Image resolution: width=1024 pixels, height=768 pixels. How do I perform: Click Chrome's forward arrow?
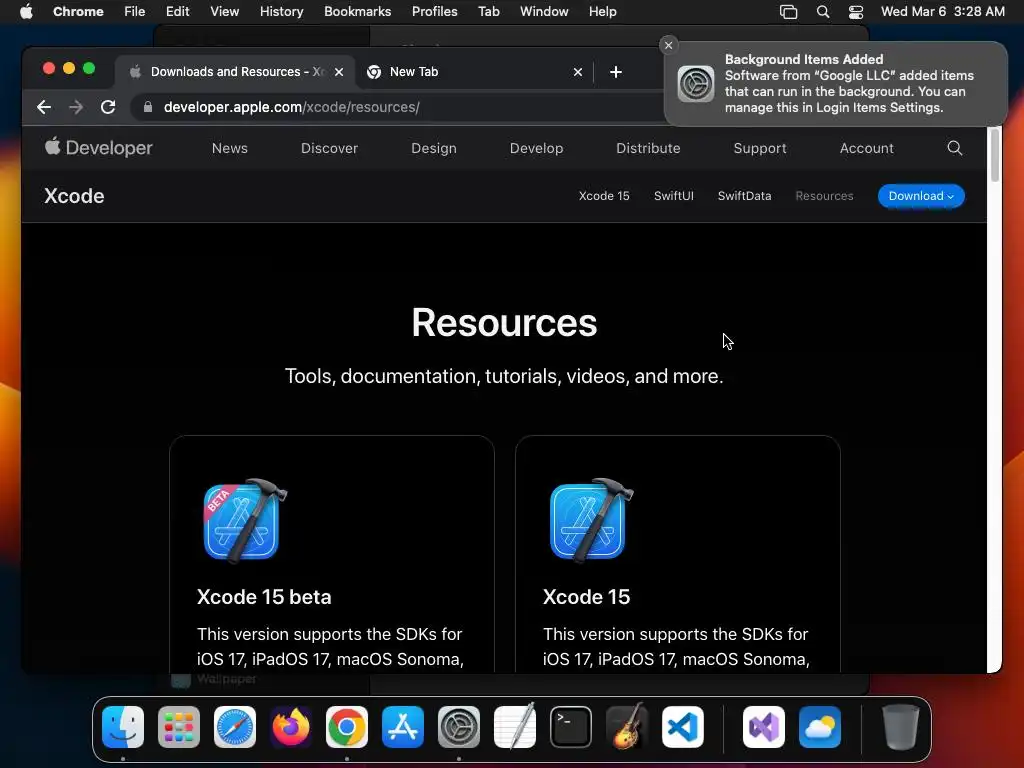pos(76,107)
